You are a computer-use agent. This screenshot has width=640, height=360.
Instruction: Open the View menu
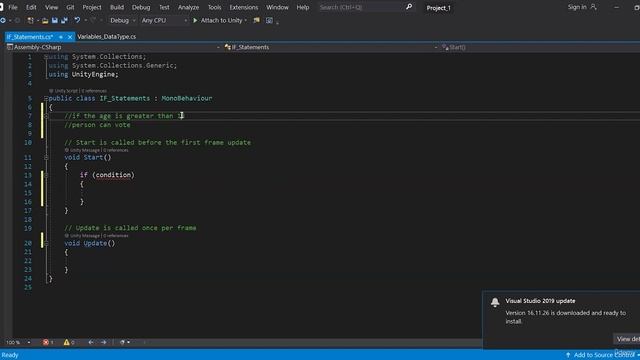click(51, 7)
